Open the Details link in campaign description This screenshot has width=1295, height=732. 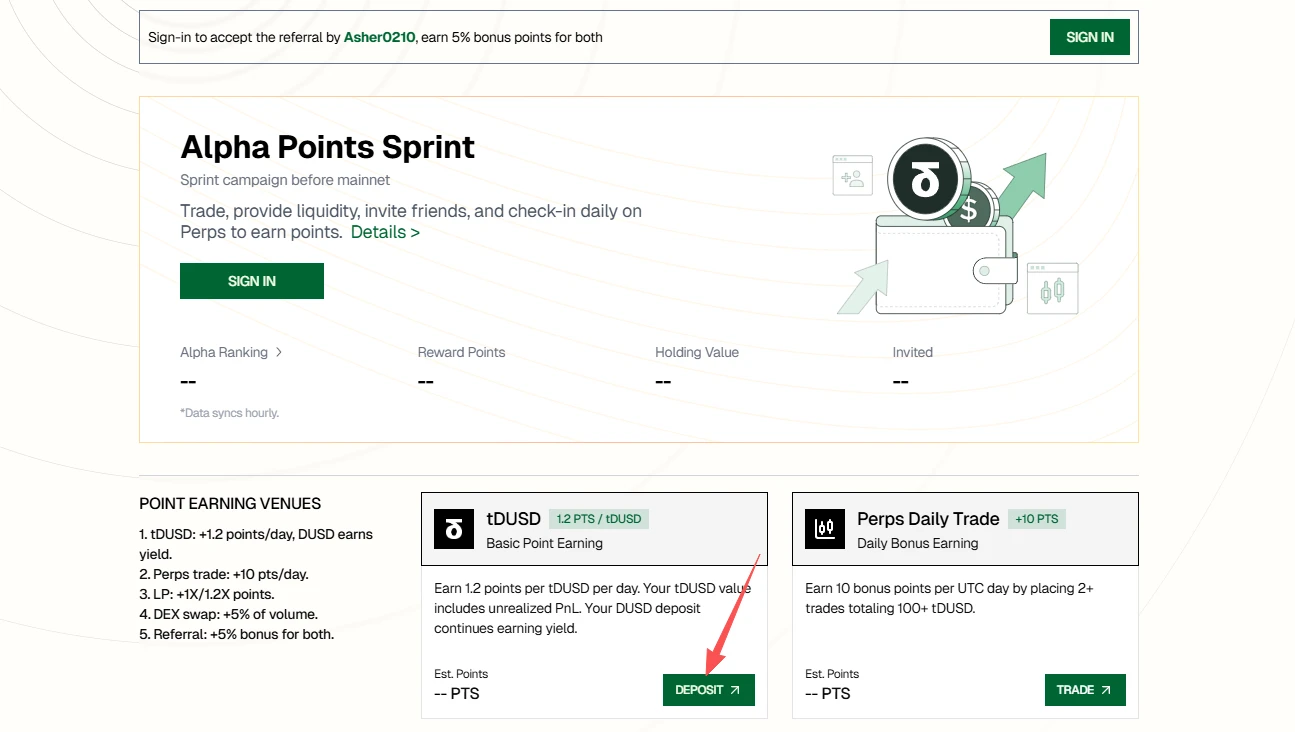(x=385, y=232)
